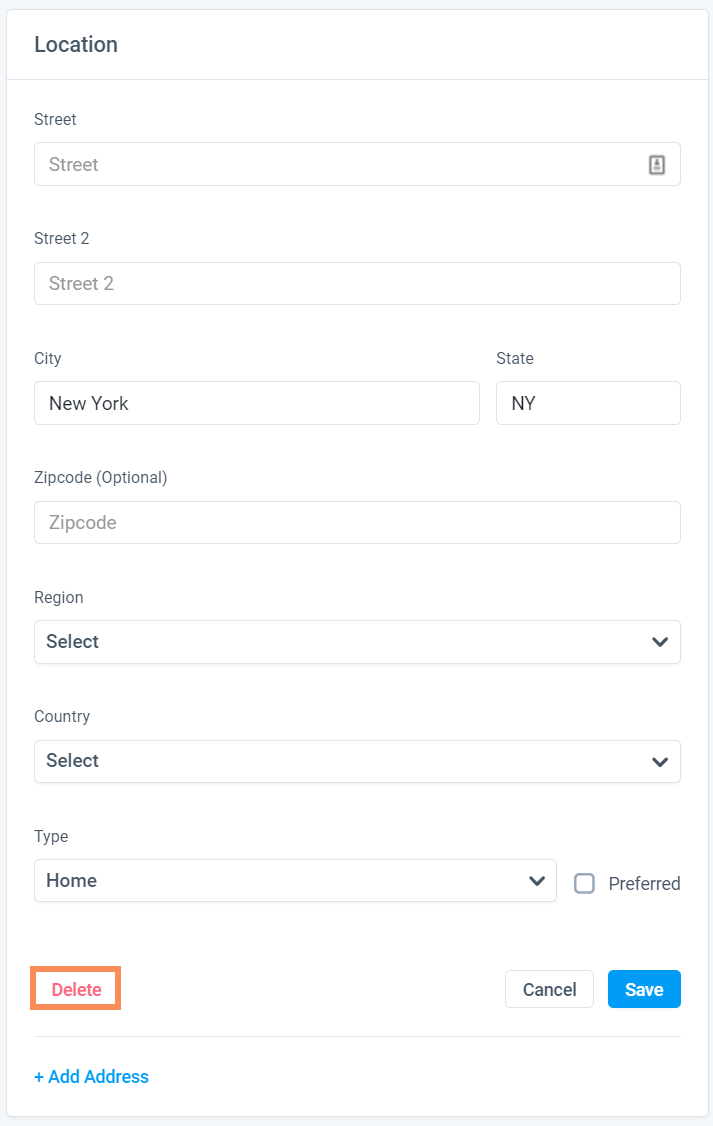Focus the Street input field
The image size is (713, 1126).
click(x=357, y=164)
